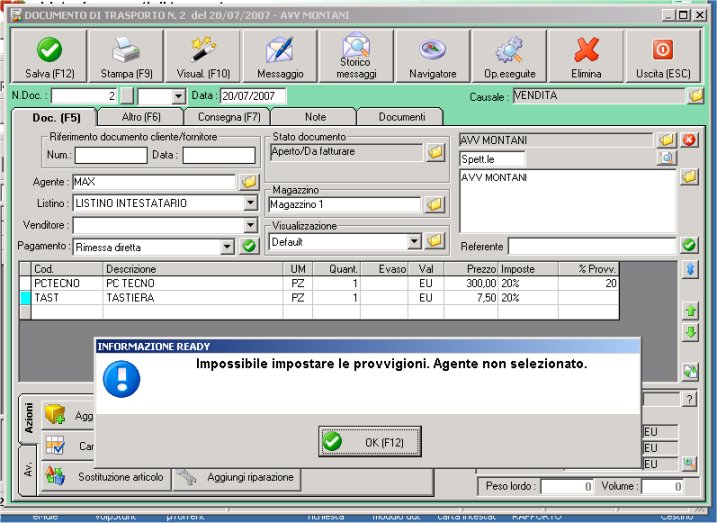Click green check beside Pagamento
Viewport: 717px width, 523px height.
pos(250,246)
